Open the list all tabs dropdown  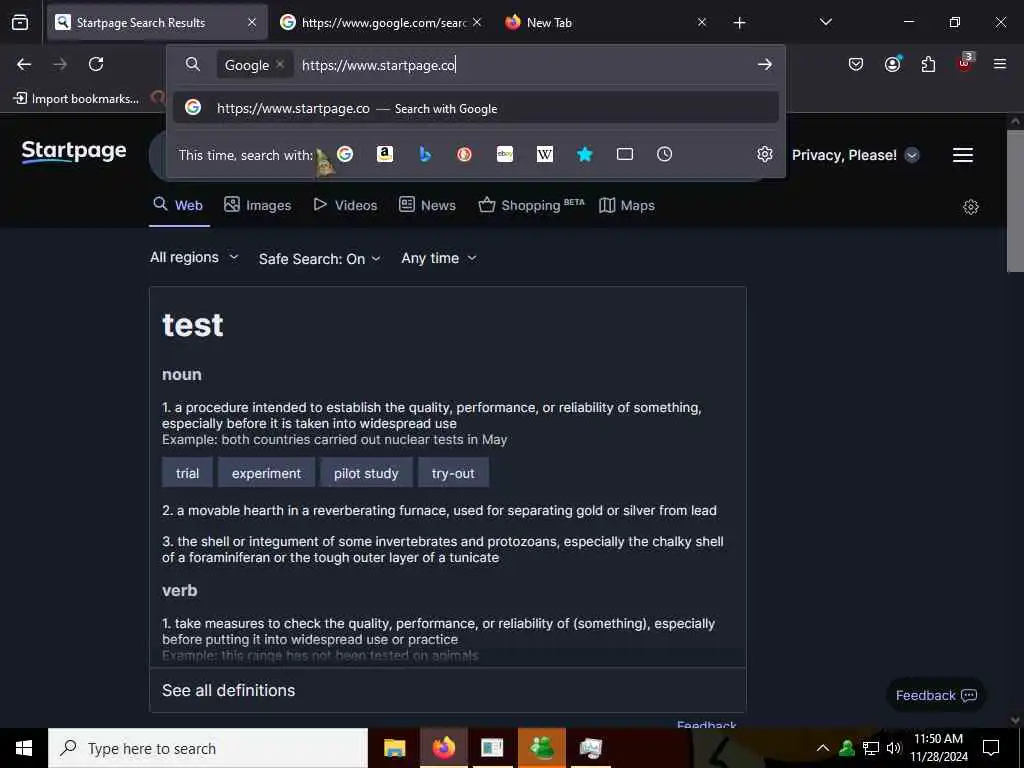point(825,22)
